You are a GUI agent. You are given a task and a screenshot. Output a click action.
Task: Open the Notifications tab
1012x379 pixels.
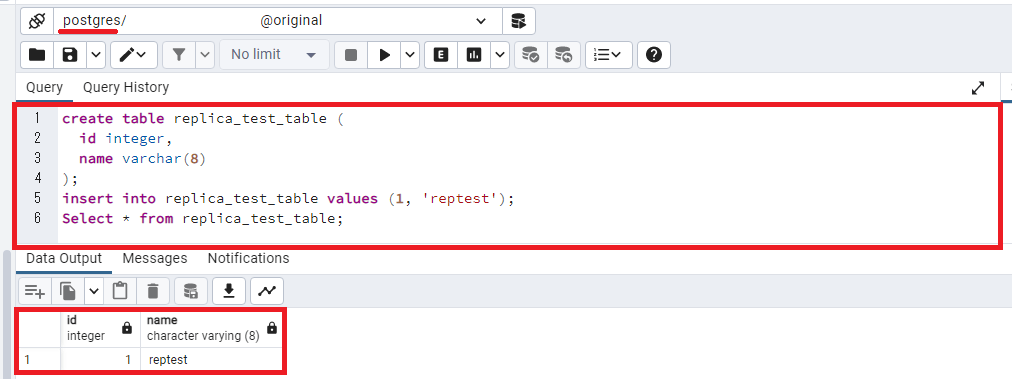tap(248, 258)
